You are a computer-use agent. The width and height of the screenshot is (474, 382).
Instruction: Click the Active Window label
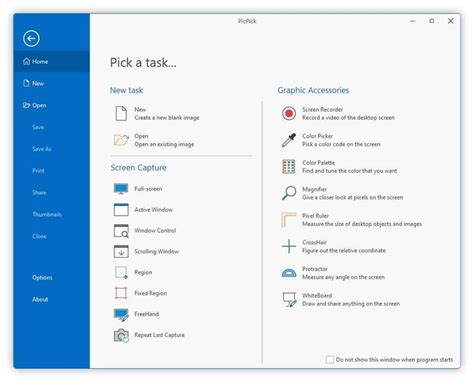154,210
